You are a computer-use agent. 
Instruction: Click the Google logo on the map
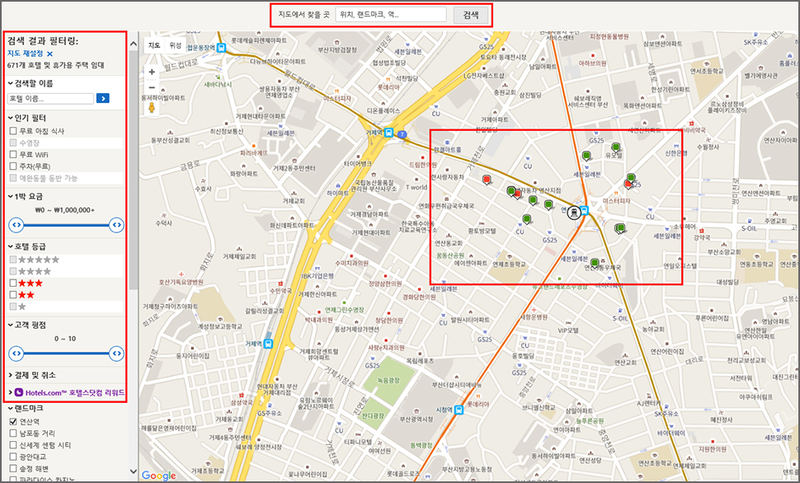(x=159, y=474)
